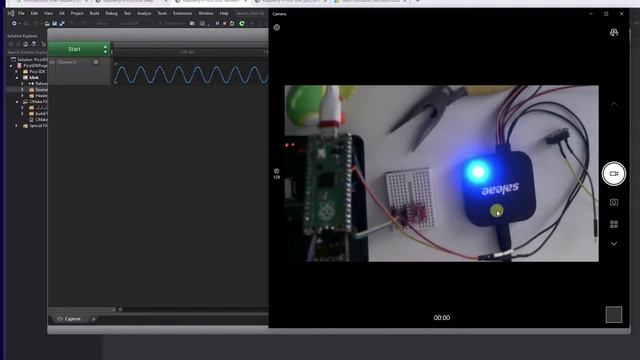Select the Channel 0 label
Image resolution: width=640 pixels, height=360 pixels.
point(67,62)
